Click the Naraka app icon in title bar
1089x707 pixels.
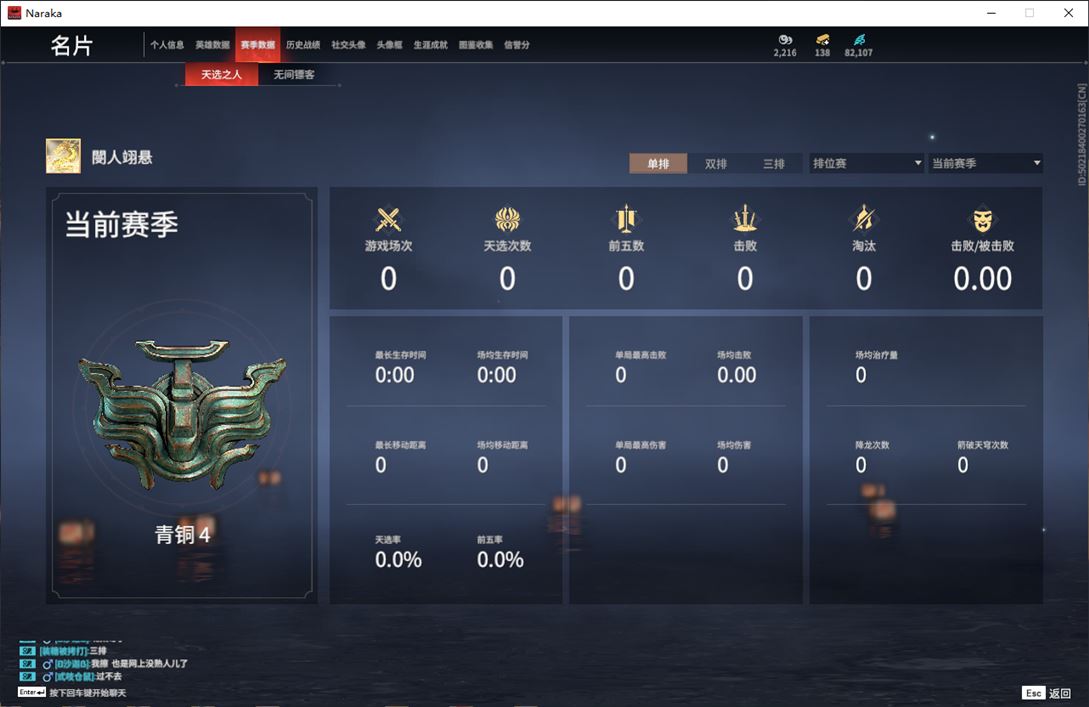14,13
